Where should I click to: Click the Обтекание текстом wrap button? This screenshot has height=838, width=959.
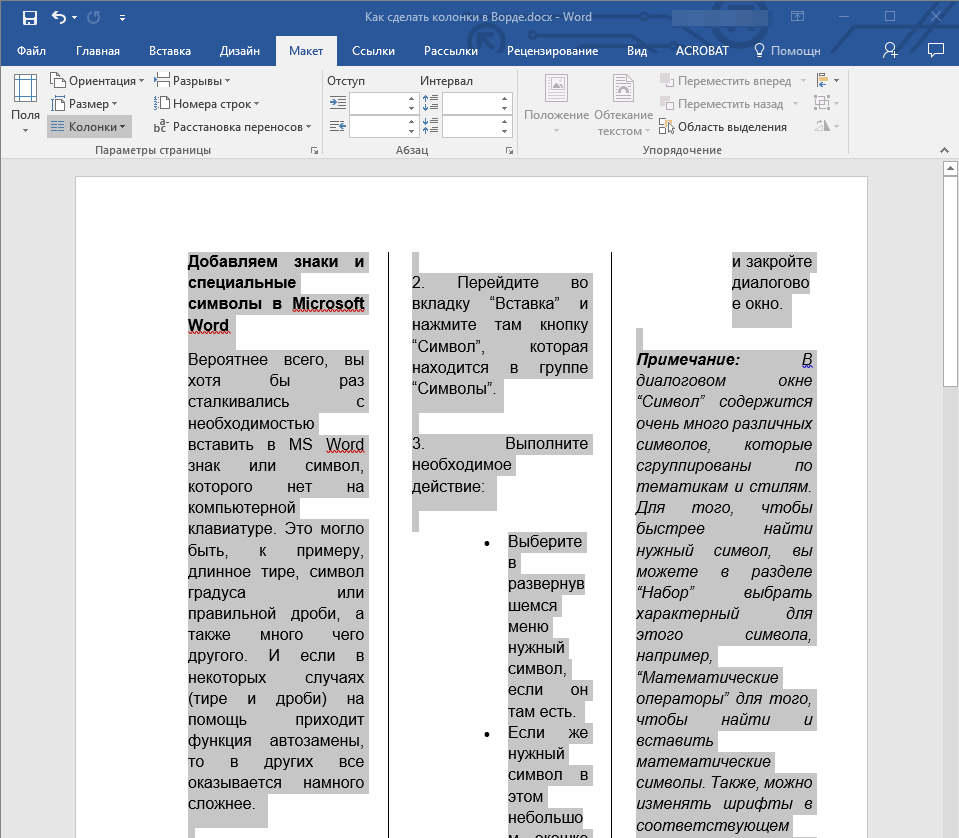623,104
